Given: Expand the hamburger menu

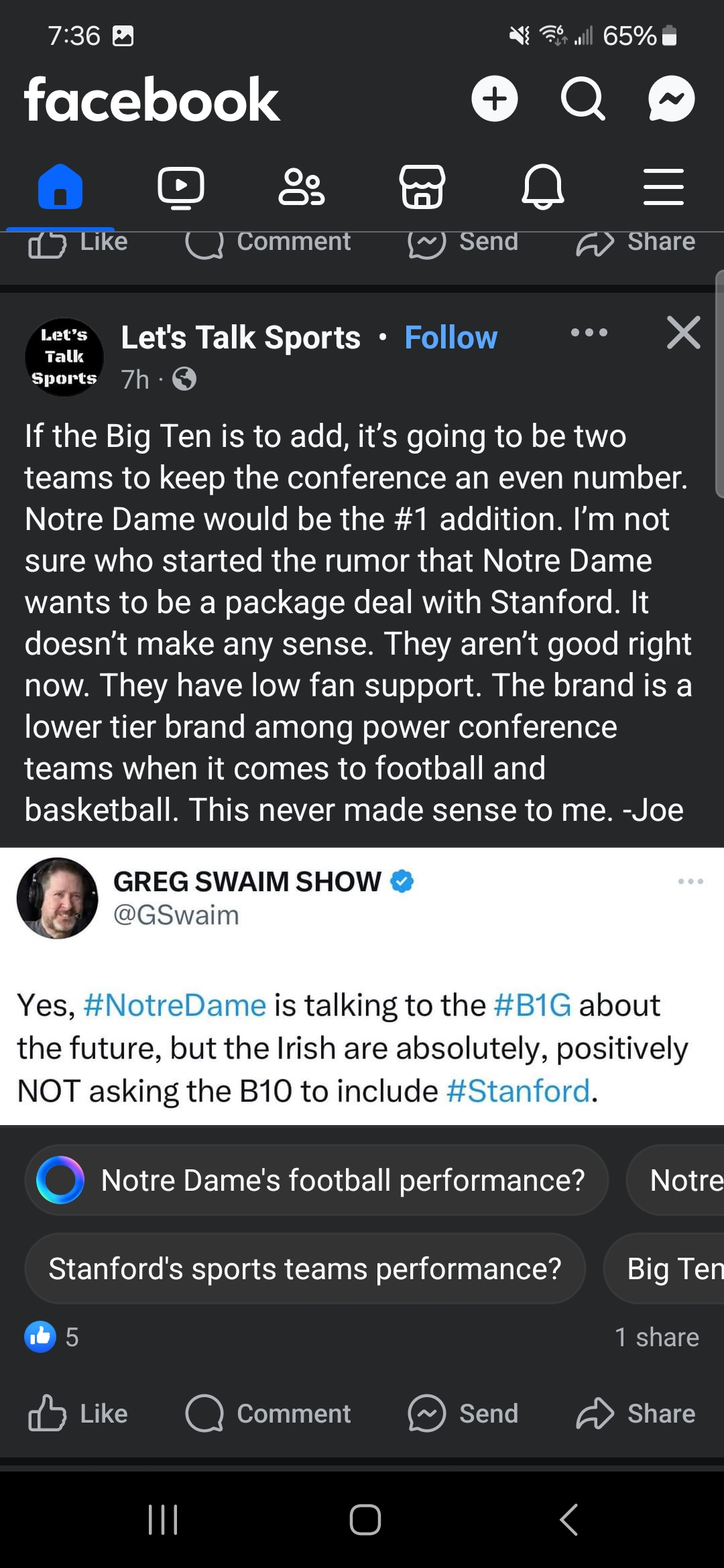Looking at the screenshot, I should (x=663, y=187).
